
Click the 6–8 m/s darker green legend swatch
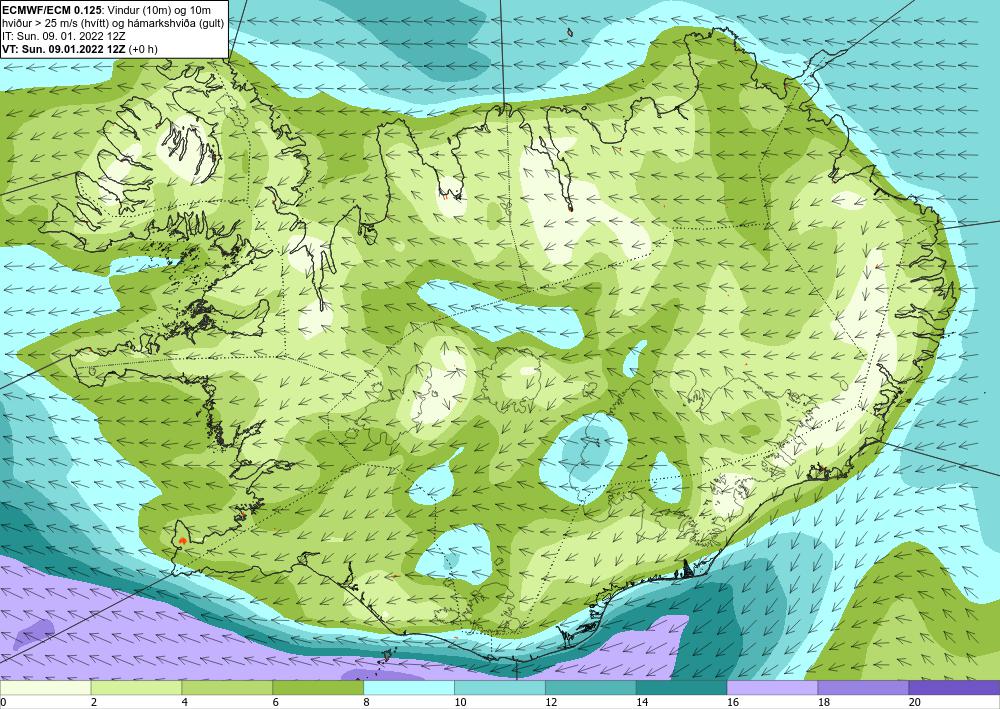[318, 688]
